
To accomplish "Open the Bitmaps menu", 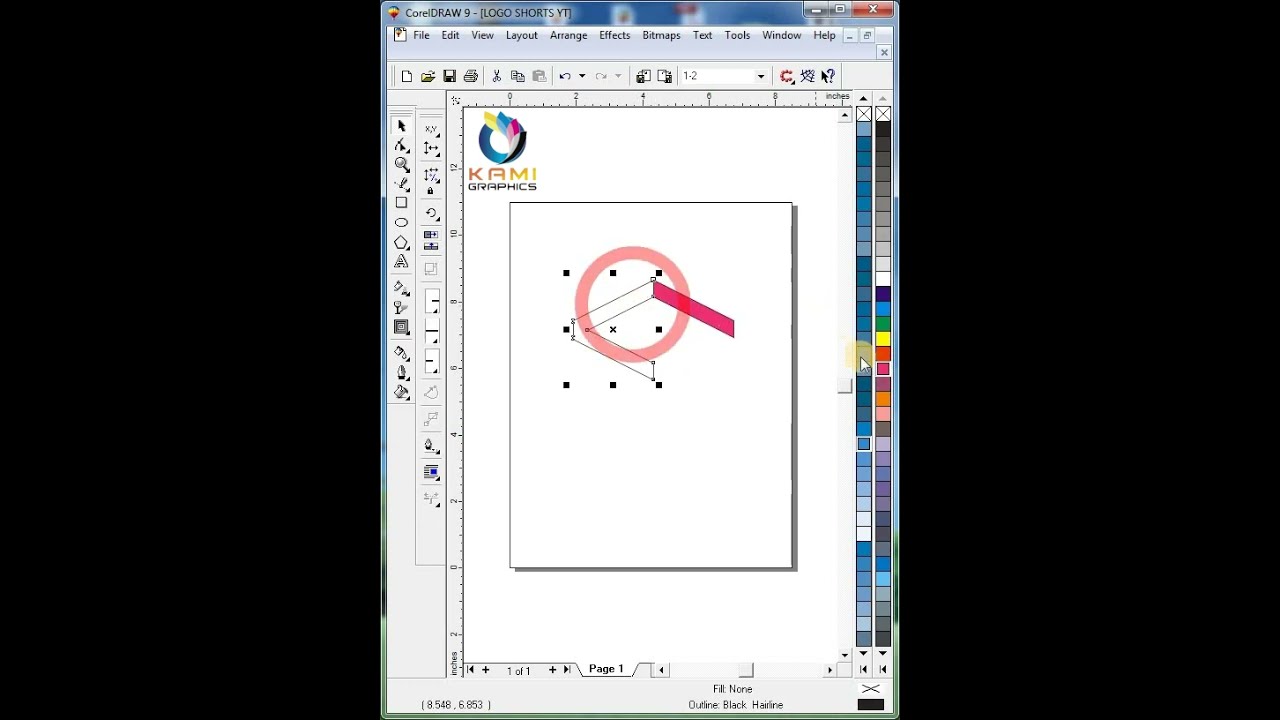I will tap(661, 35).
